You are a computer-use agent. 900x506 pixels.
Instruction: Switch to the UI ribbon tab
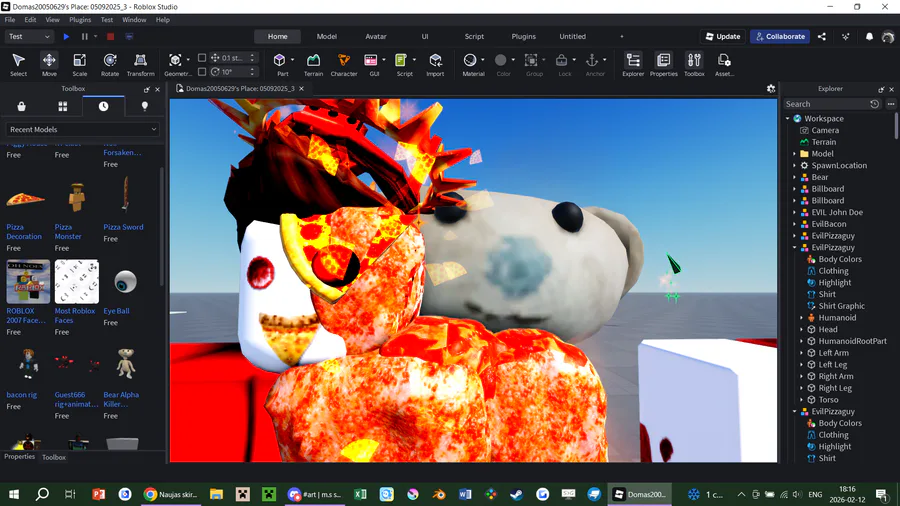[425, 36]
